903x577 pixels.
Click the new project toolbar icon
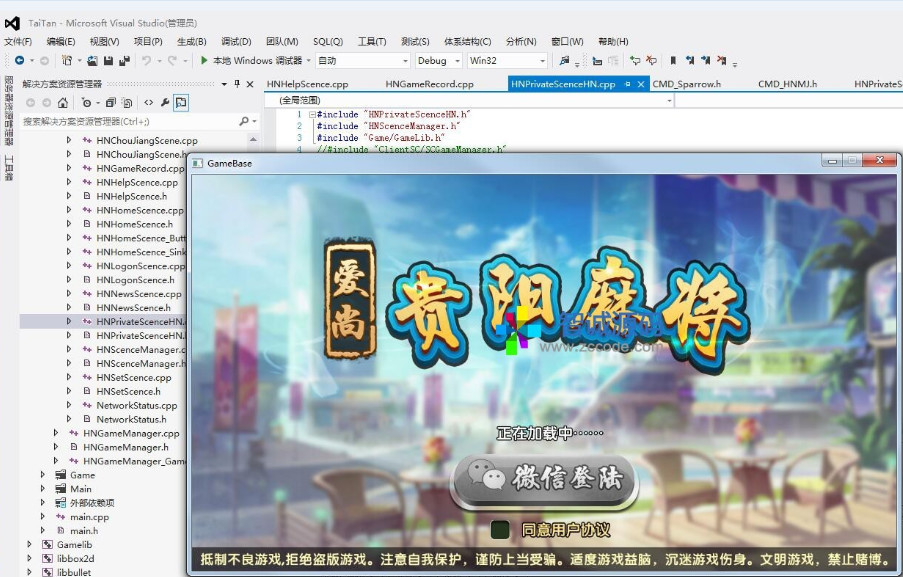(x=67, y=60)
